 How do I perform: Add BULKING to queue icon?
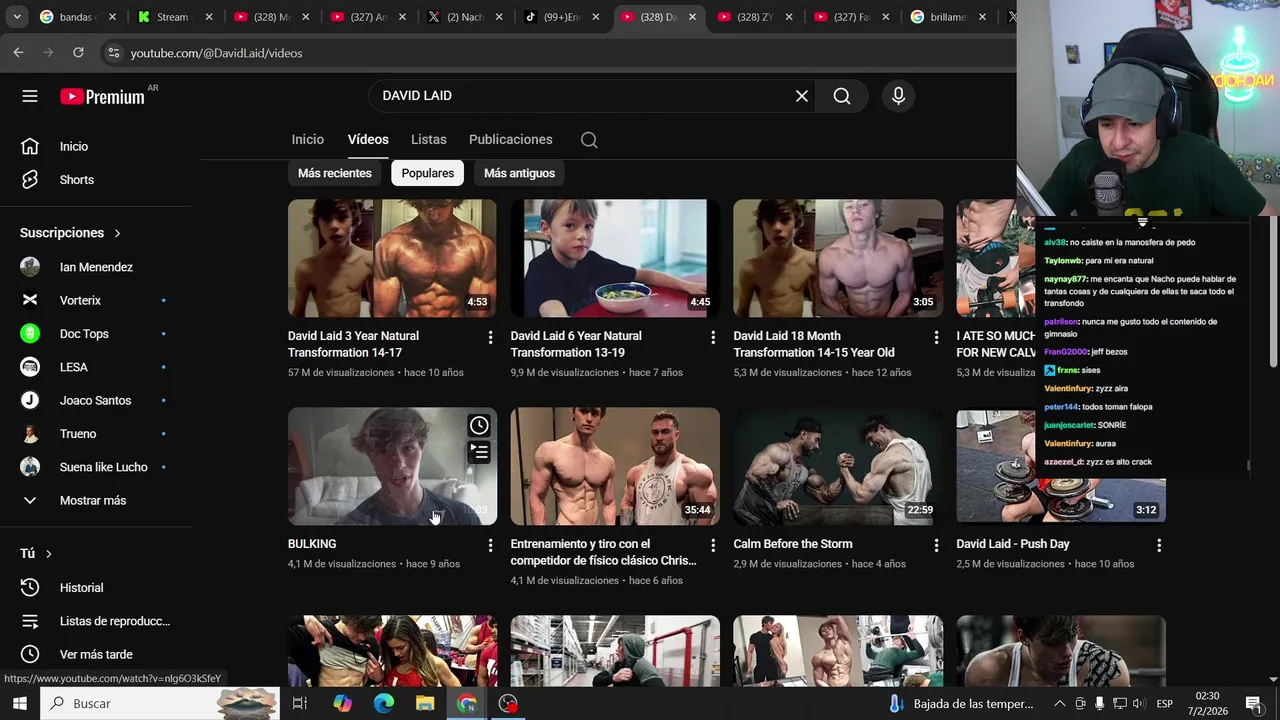479,453
